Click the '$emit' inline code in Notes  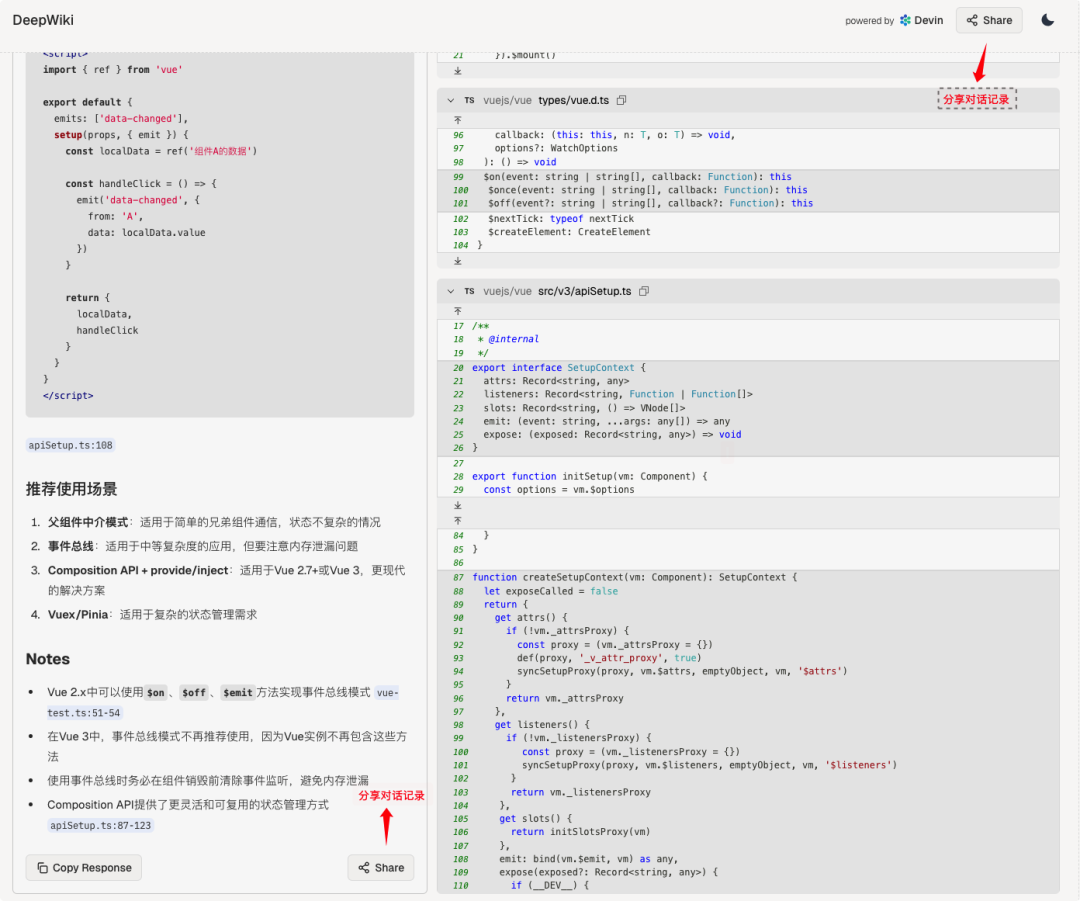[238, 693]
